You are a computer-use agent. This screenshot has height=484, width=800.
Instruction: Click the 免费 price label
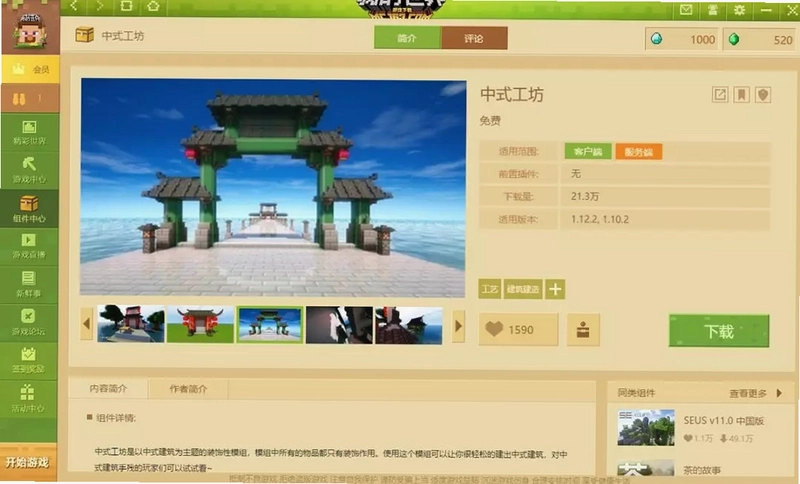pos(490,121)
